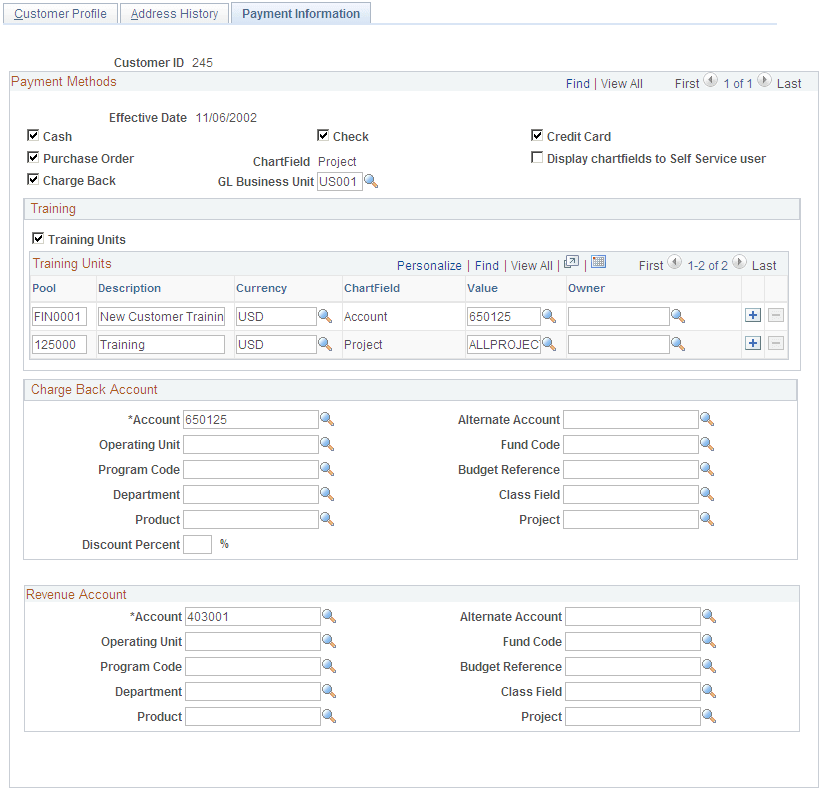822x791 pixels.
Task: Click View All in Payment Methods header
Action: (621, 83)
